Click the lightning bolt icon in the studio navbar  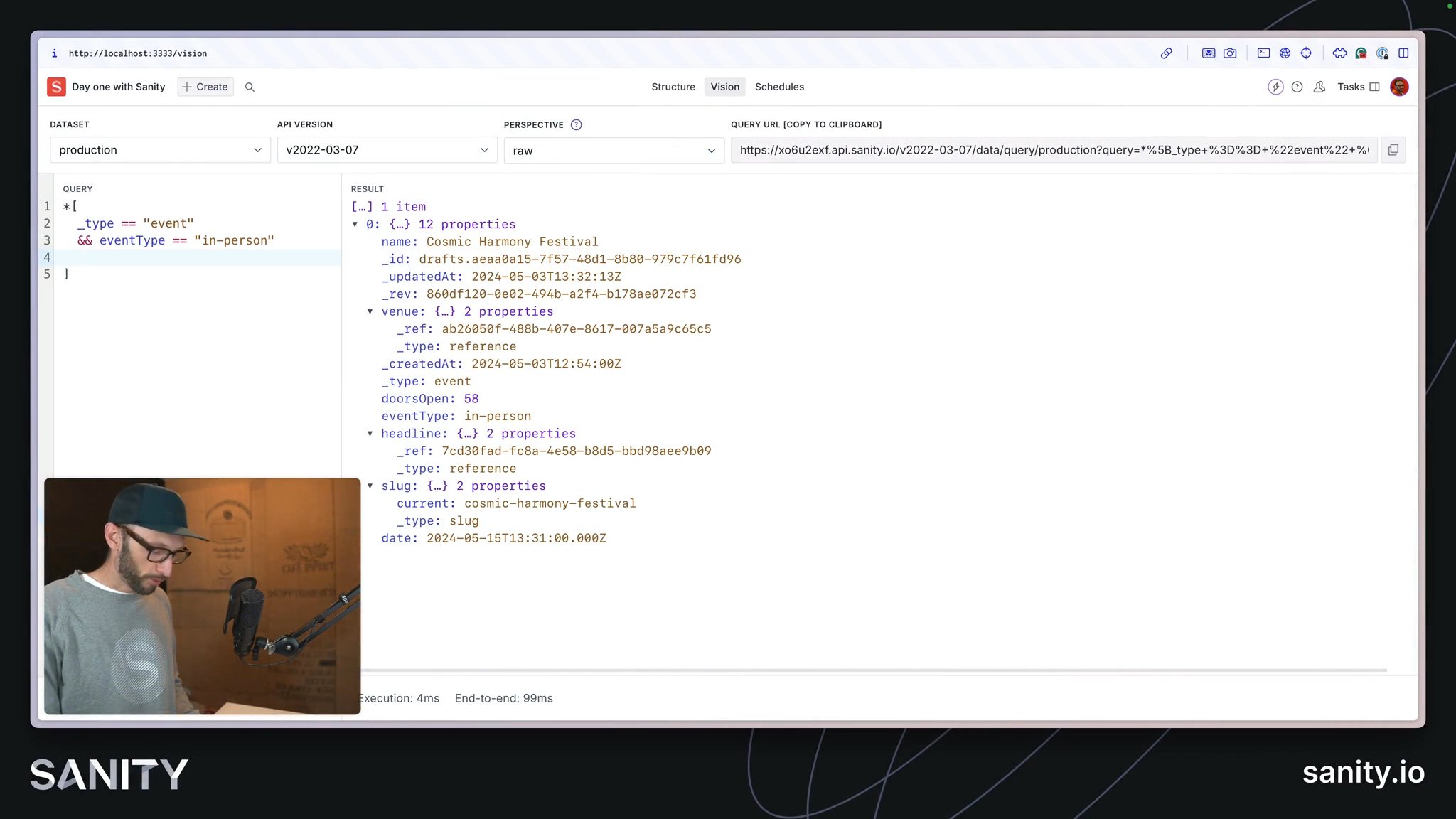1275,87
